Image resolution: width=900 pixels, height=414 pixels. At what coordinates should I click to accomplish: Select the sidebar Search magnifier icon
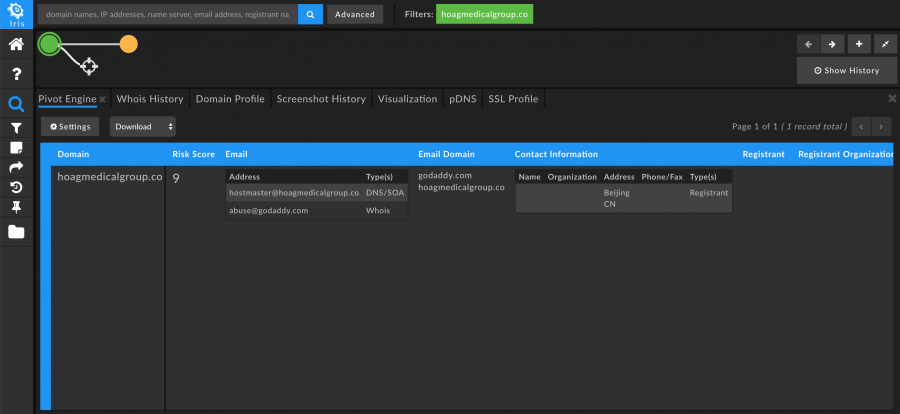pyautogui.click(x=17, y=105)
